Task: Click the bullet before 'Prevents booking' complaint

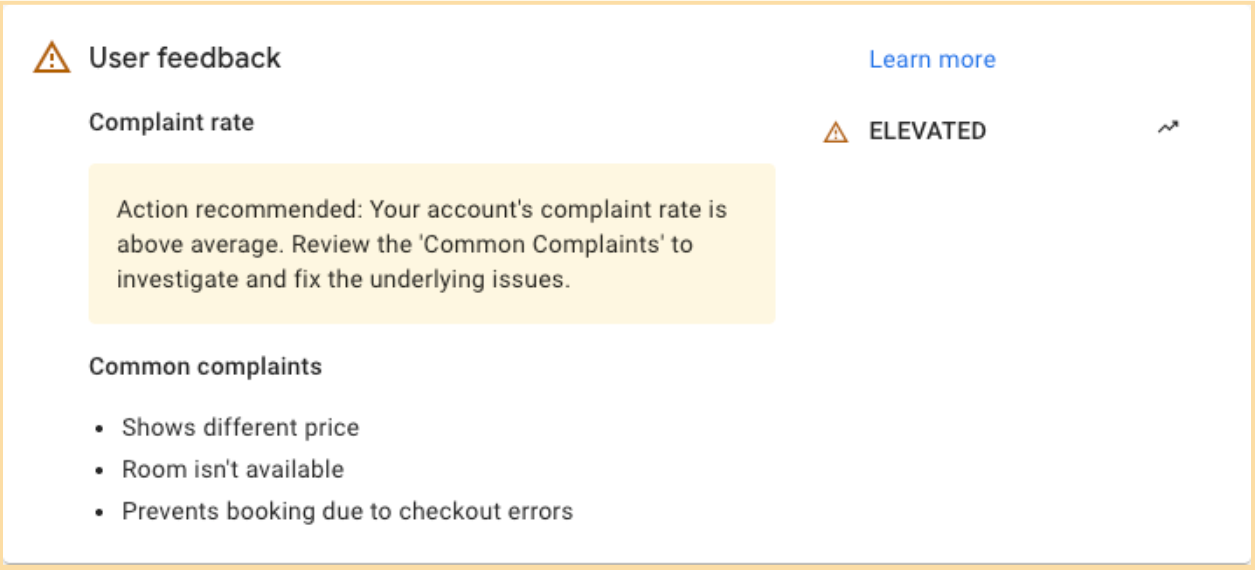Action: coord(100,513)
